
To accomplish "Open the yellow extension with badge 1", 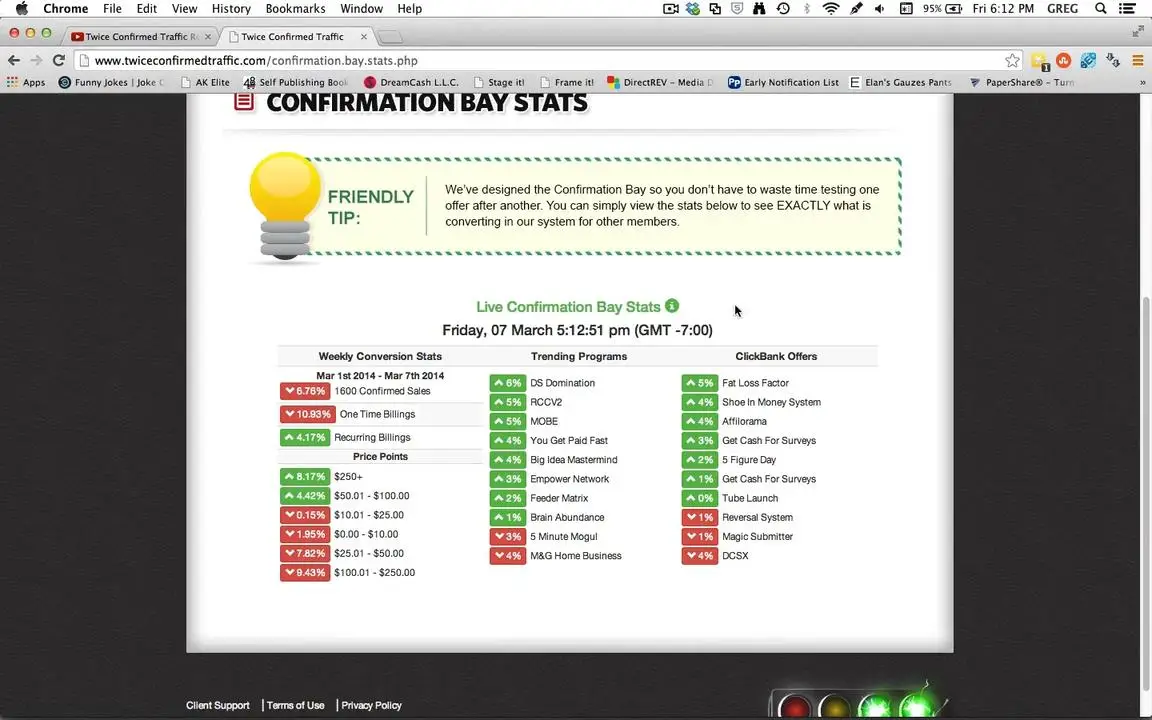I will pyautogui.click(x=1040, y=61).
